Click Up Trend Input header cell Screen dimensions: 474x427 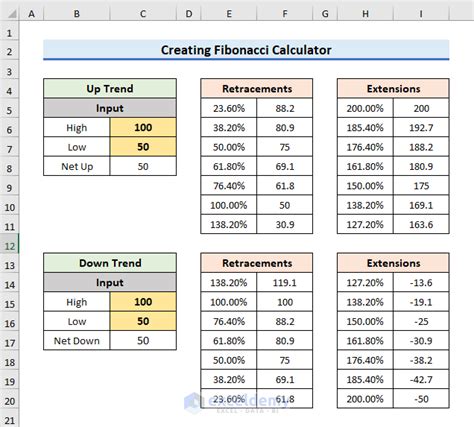(110, 108)
